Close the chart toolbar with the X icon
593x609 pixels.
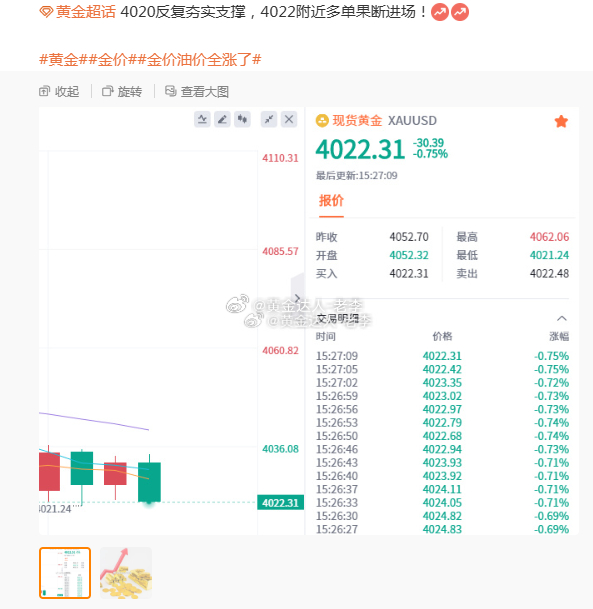[289, 119]
